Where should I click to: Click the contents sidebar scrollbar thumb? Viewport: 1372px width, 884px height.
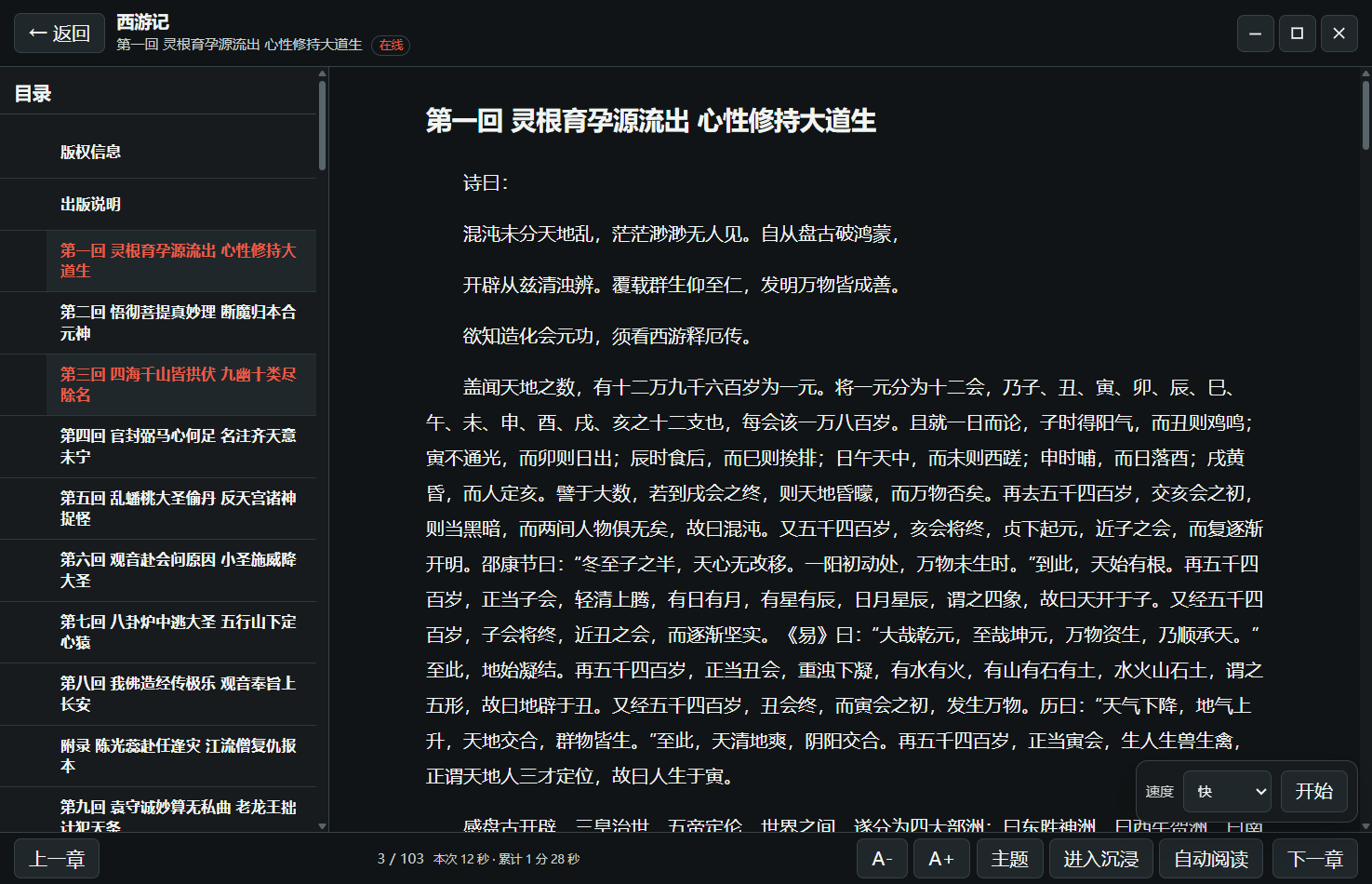[322, 126]
